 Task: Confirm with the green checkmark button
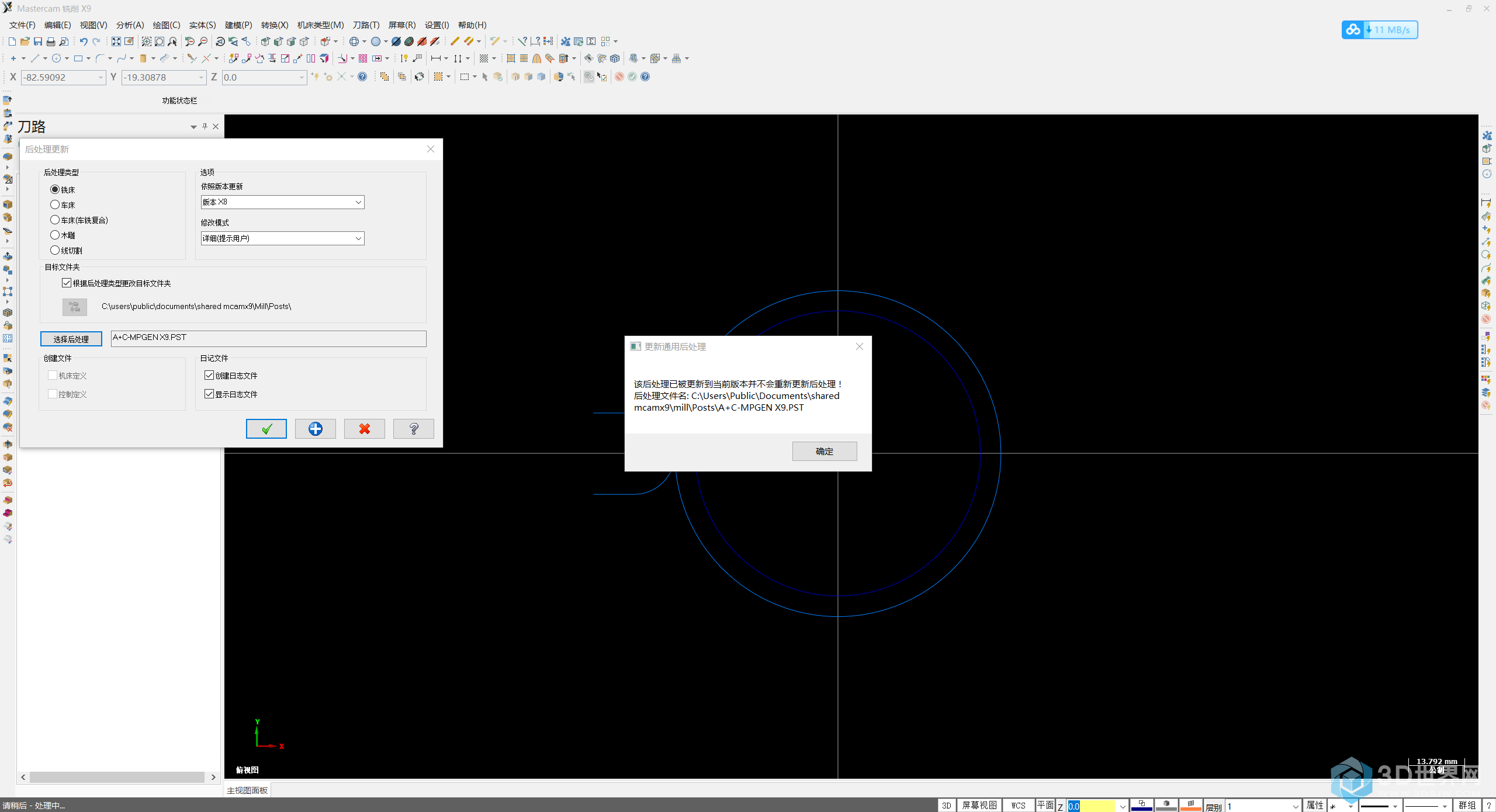point(266,429)
